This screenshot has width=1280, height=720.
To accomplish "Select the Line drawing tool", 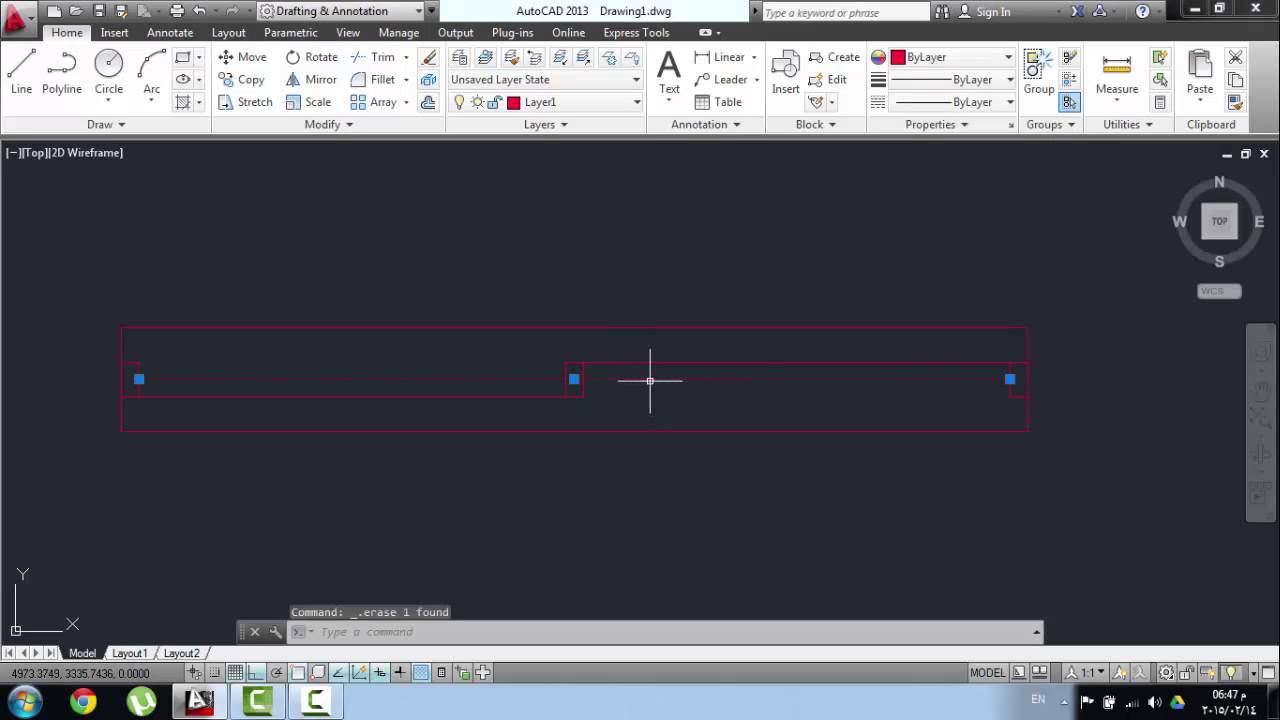I will click(21, 72).
